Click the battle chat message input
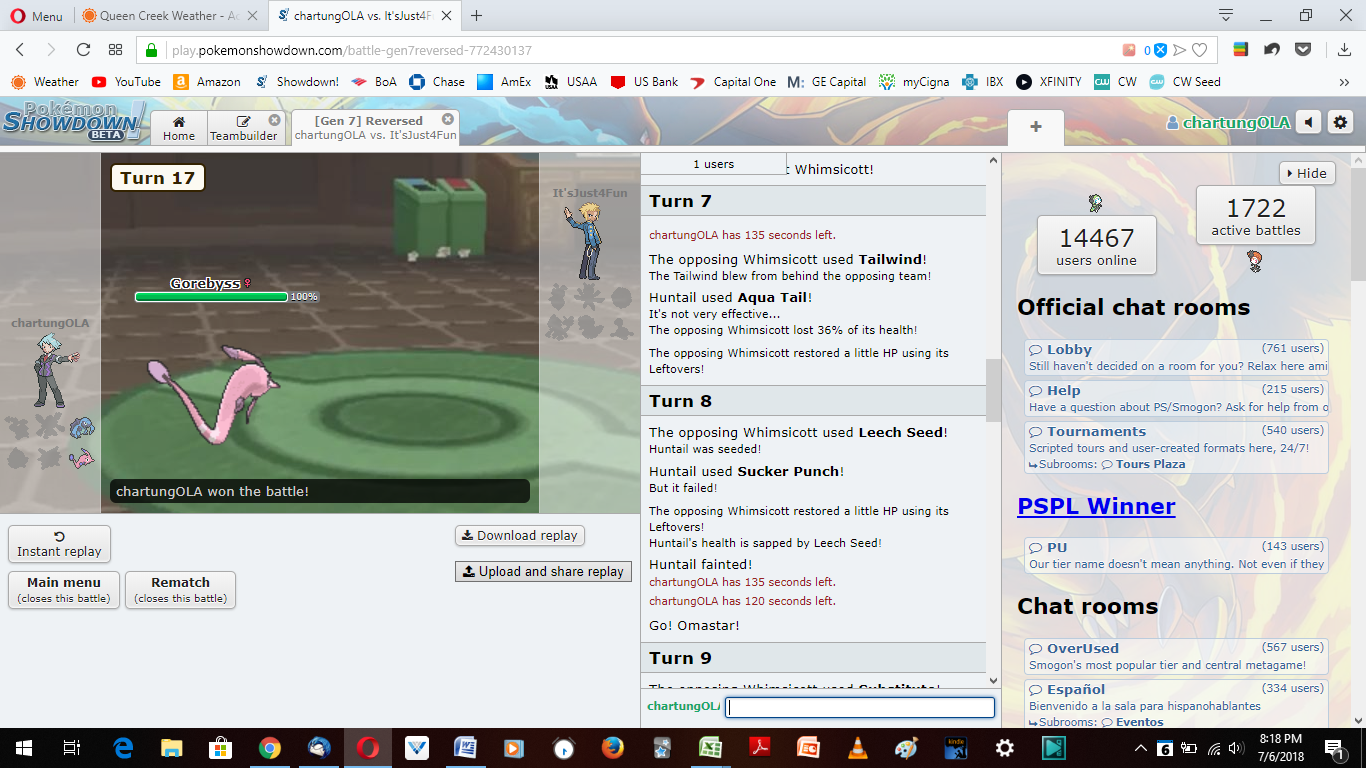 [x=860, y=707]
